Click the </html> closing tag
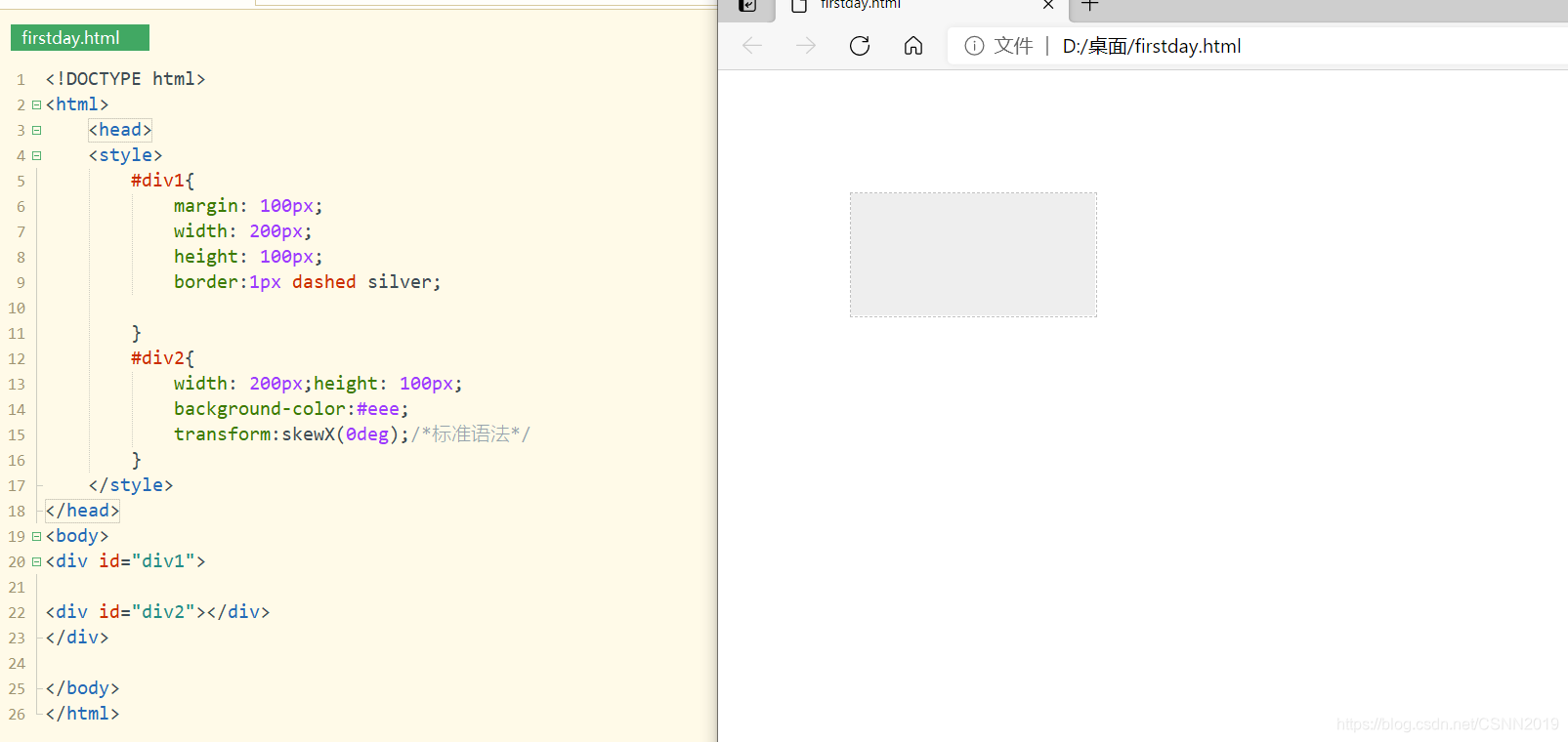Viewport: 1568px width, 742px height. tap(82, 714)
